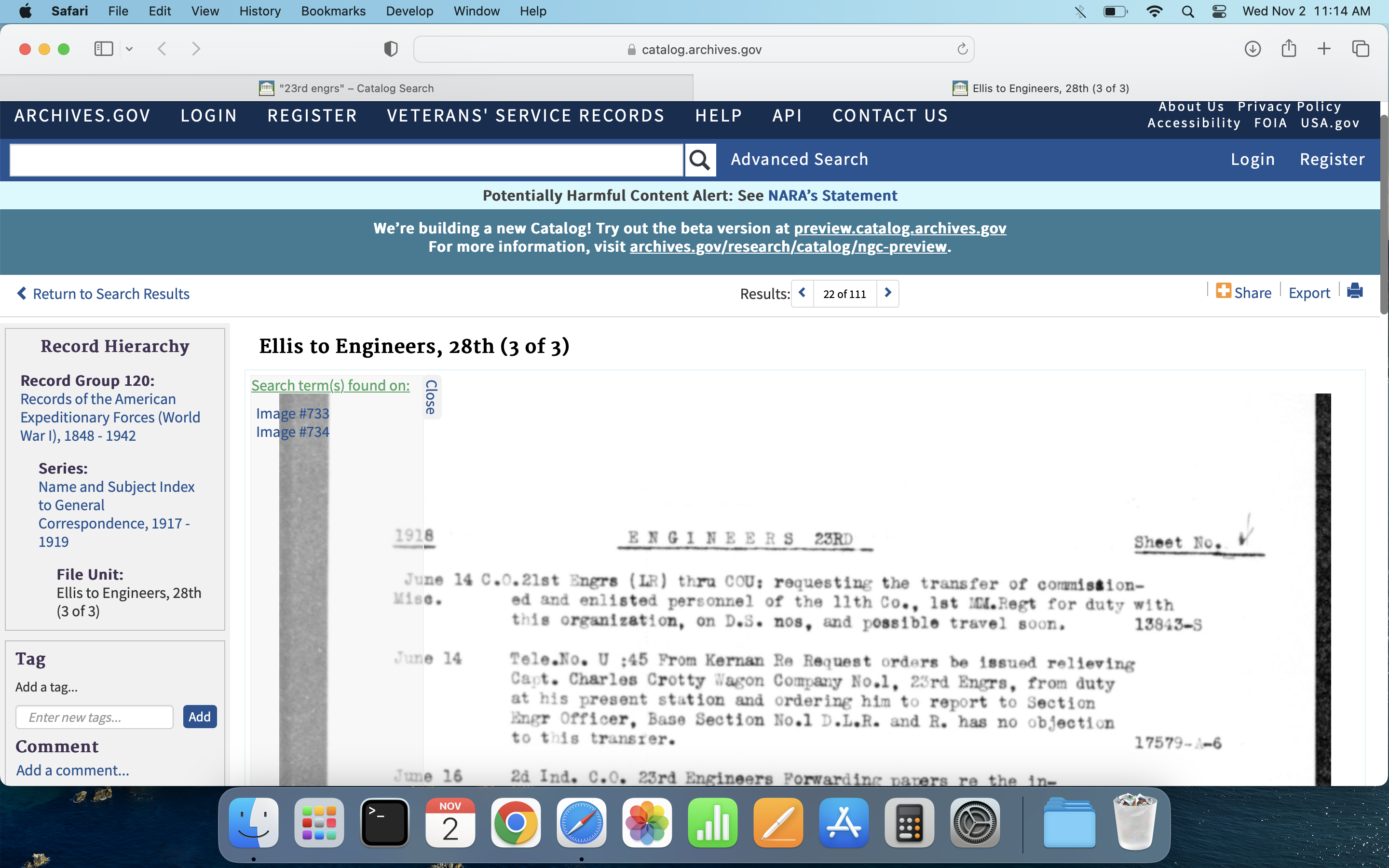The height and width of the screenshot is (868, 1389).
Task: Open new tab with plus icon
Action: 1324,49
